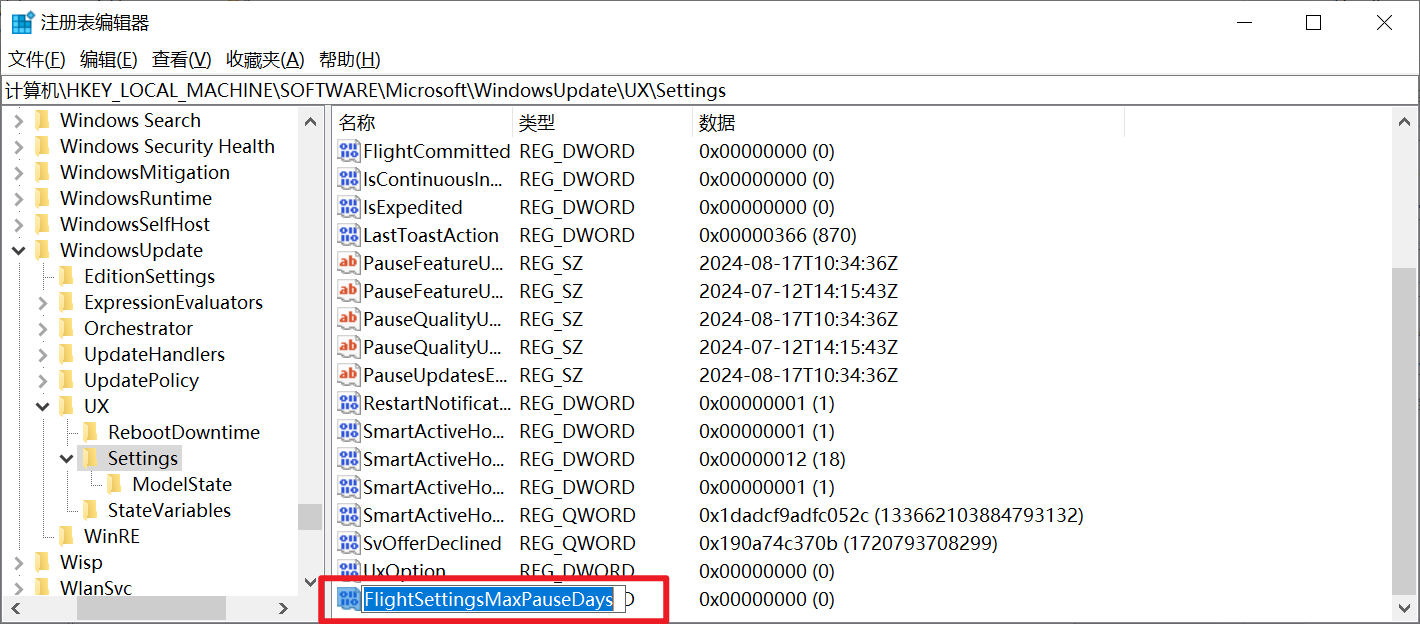This screenshot has height=624, width=1420.
Task: Click string icon of PauseFeatureU... dated 2024-07-12
Action: 348,291
